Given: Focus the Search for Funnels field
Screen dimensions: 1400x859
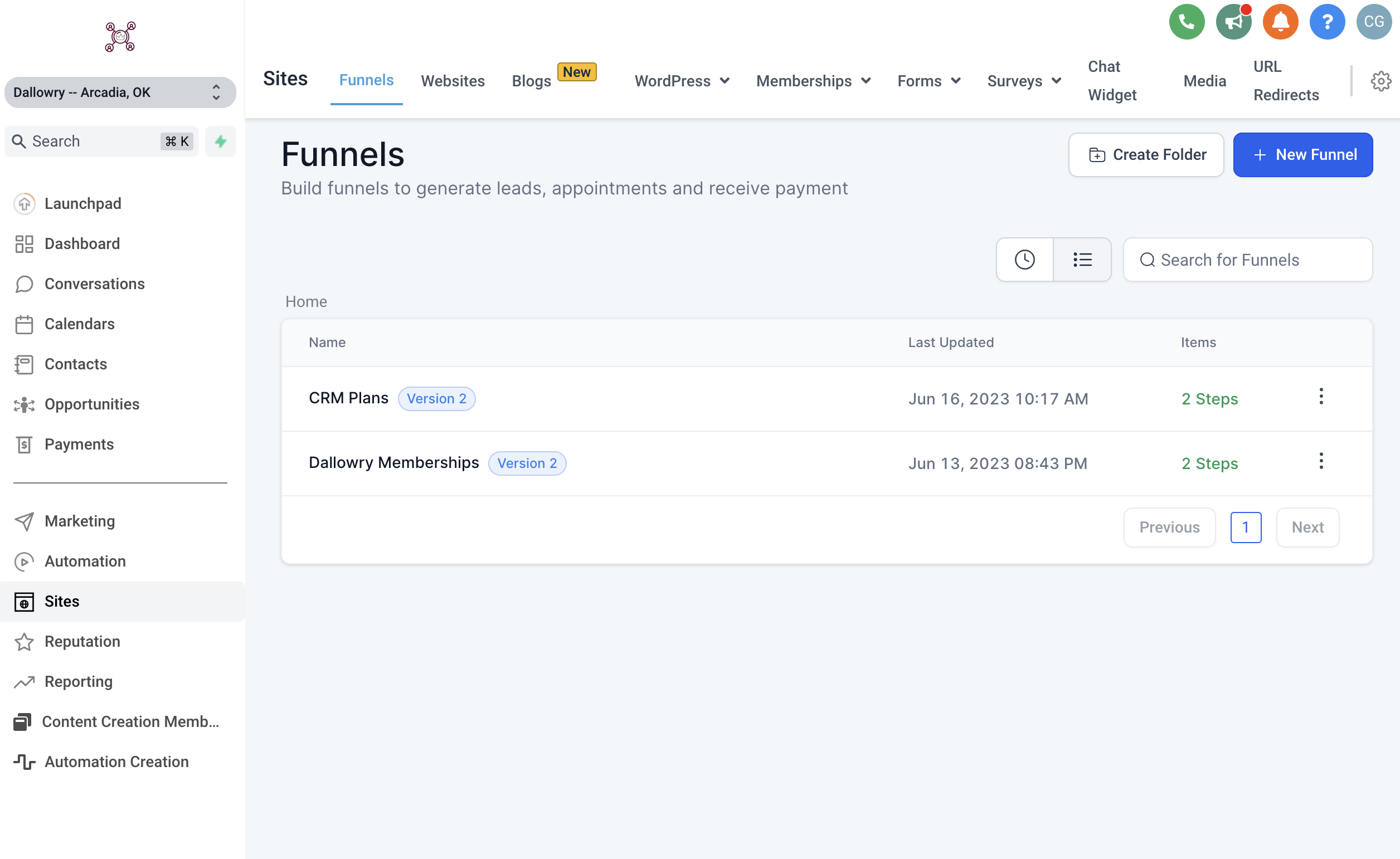Looking at the screenshot, I should click(1247, 260).
